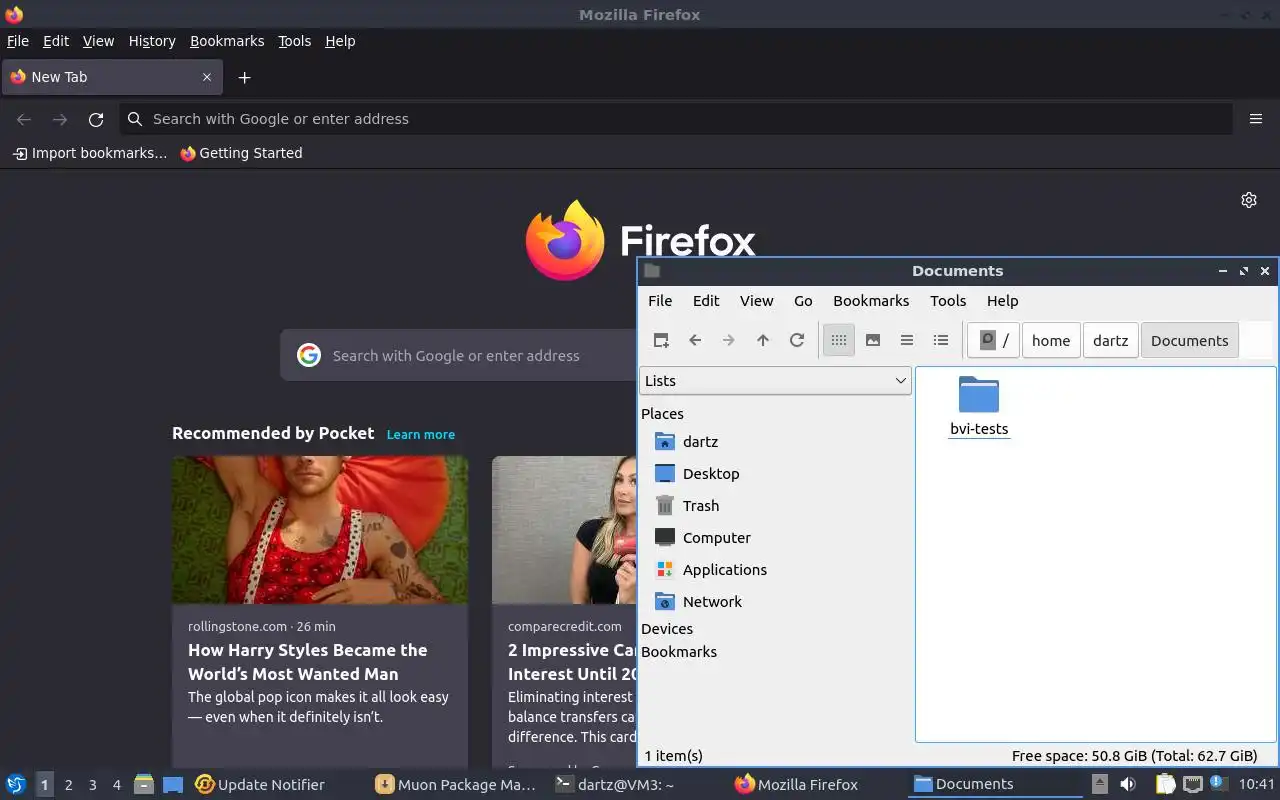Switch to virtual desktop 3
The width and height of the screenshot is (1280, 800).
coord(93,785)
